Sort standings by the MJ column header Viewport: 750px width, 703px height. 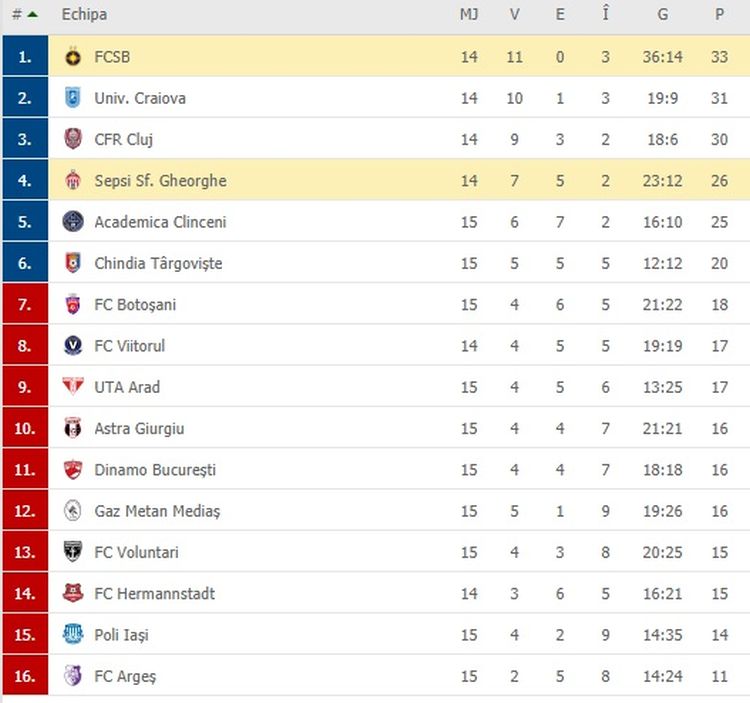[x=469, y=15]
